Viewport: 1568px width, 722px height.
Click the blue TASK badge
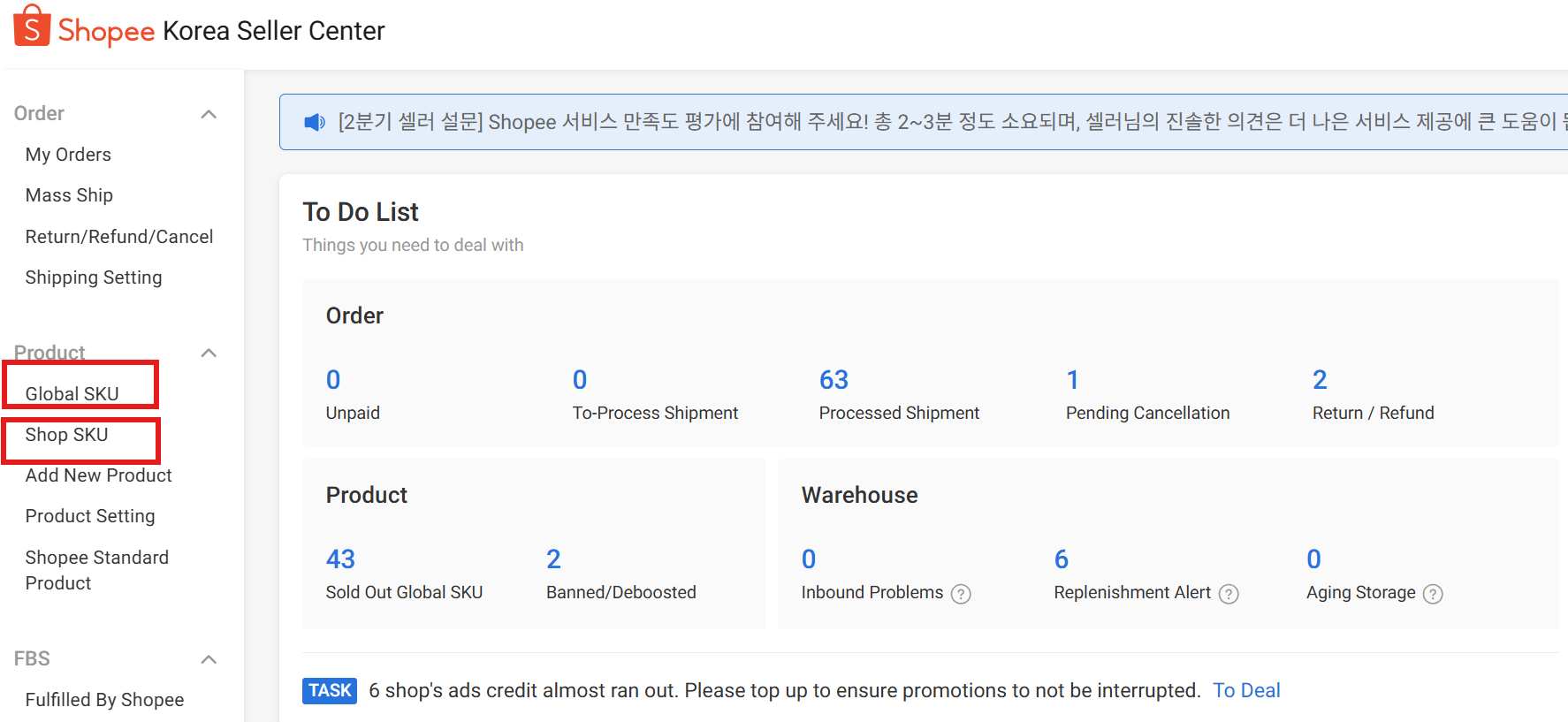coord(330,691)
